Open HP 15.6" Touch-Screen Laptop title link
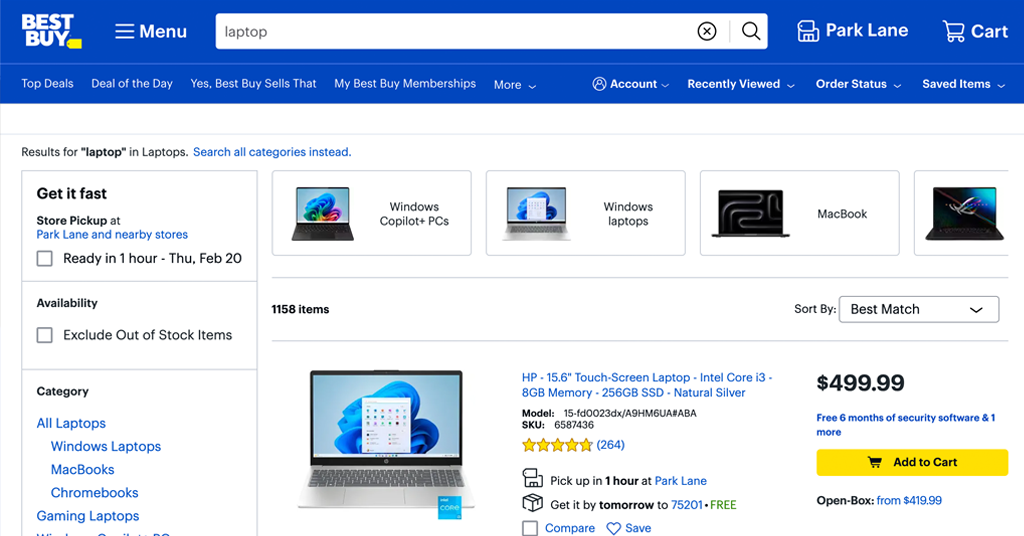The image size is (1024, 536). pos(647,385)
